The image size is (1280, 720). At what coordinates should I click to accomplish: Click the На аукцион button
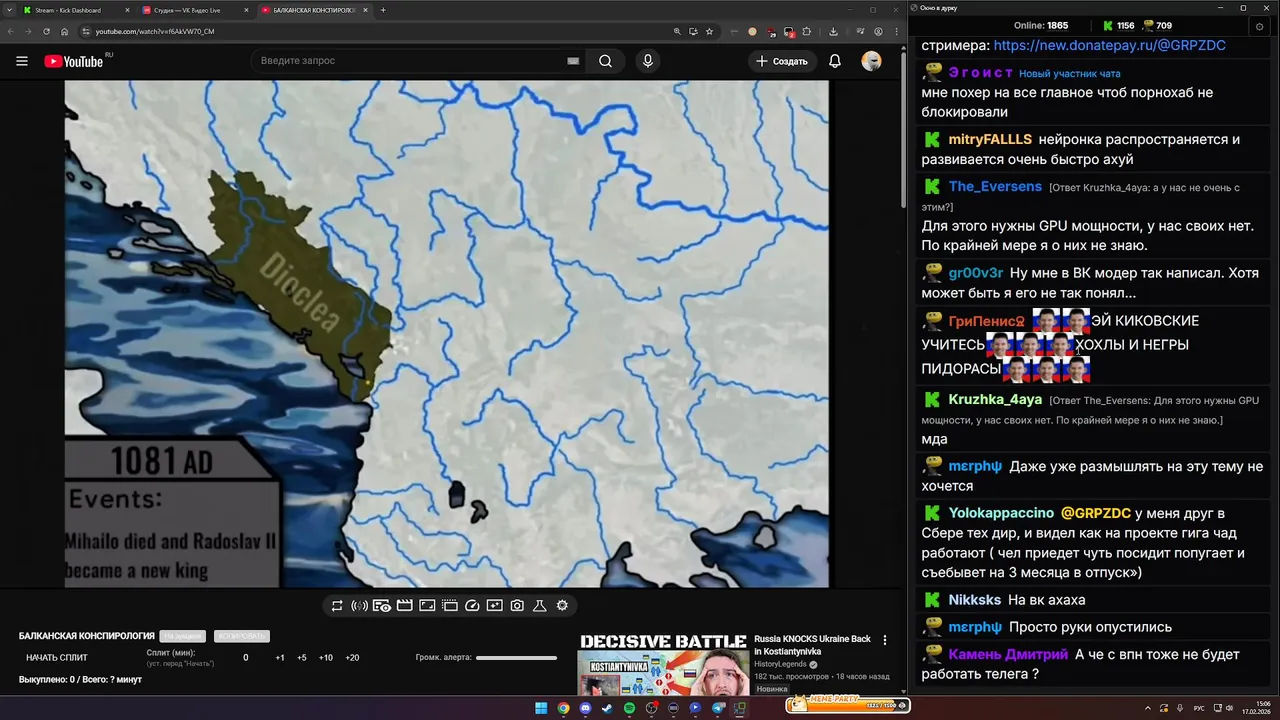coord(183,636)
